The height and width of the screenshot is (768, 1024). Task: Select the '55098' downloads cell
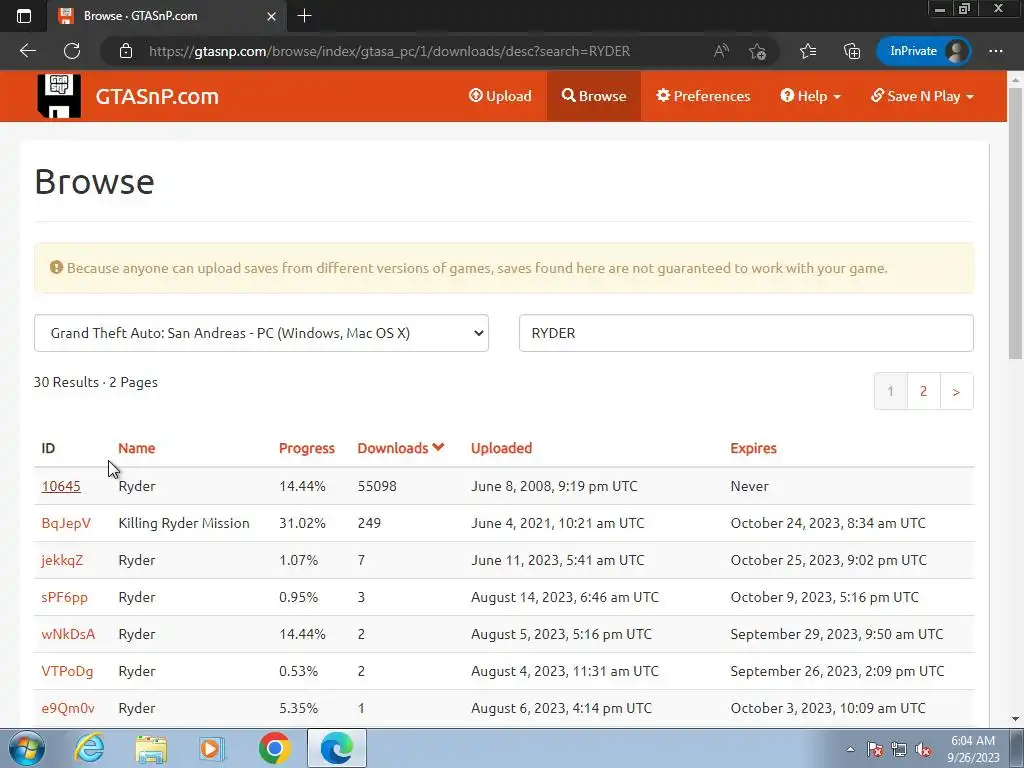(x=377, y=486)
